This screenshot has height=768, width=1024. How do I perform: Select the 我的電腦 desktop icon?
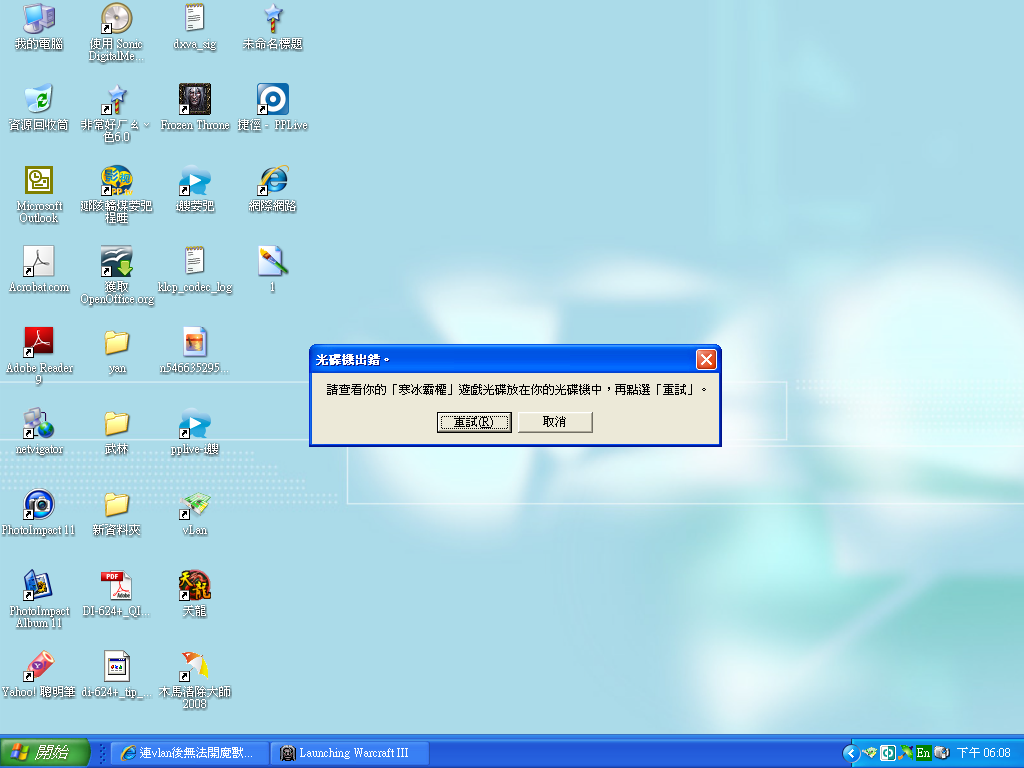coord(39,20)
